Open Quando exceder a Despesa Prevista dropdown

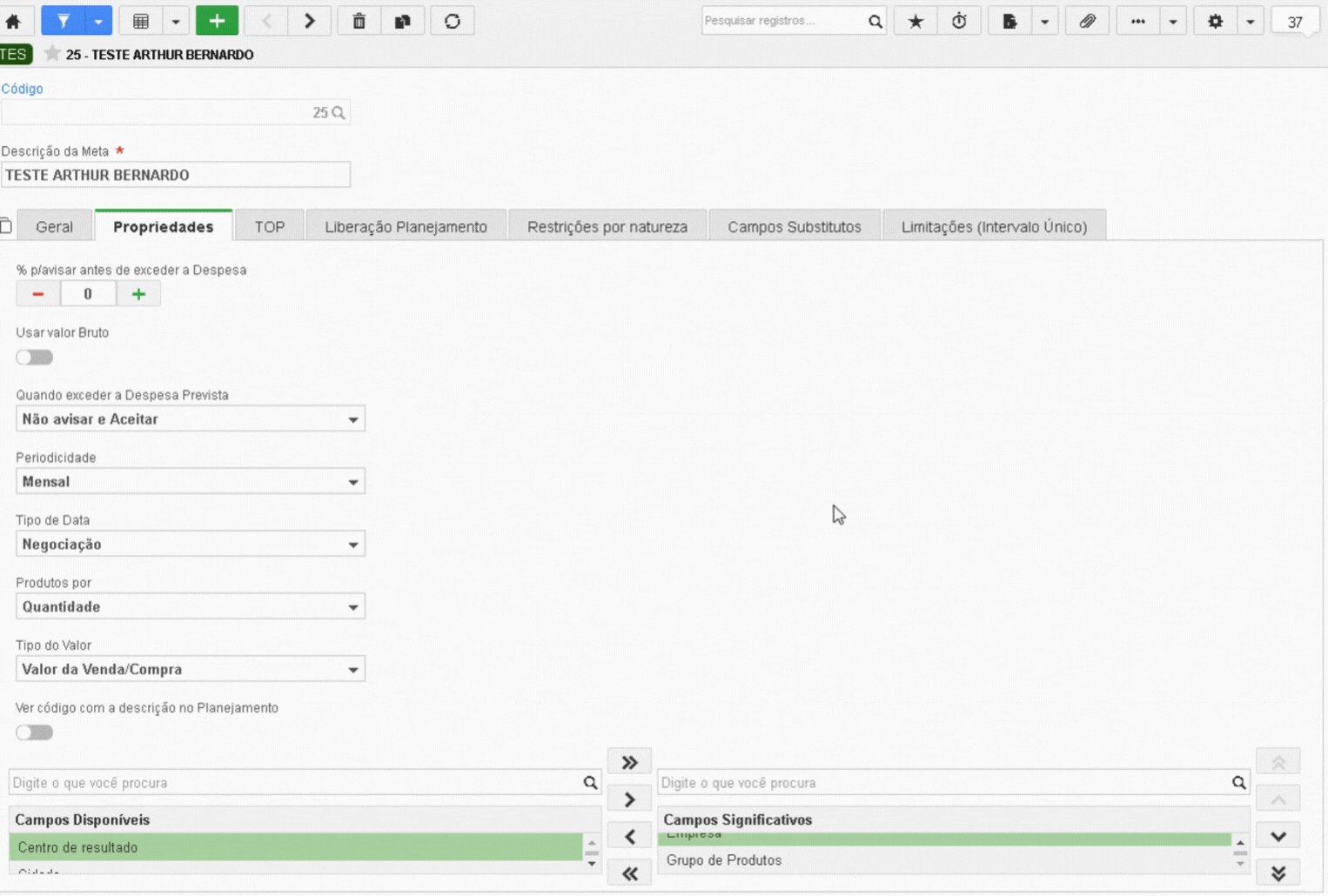click(x=191, y=419)
